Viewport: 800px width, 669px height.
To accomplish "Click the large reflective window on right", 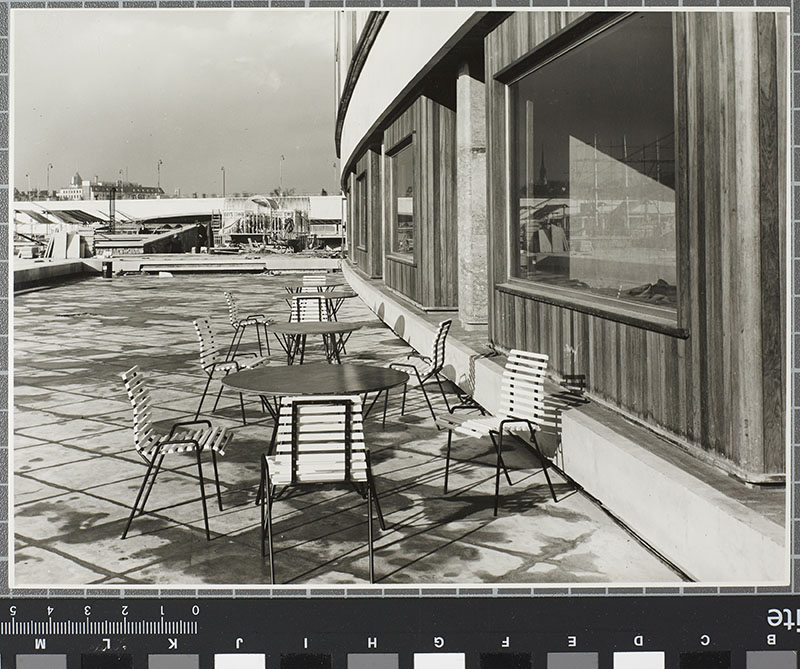I will 592,170.
